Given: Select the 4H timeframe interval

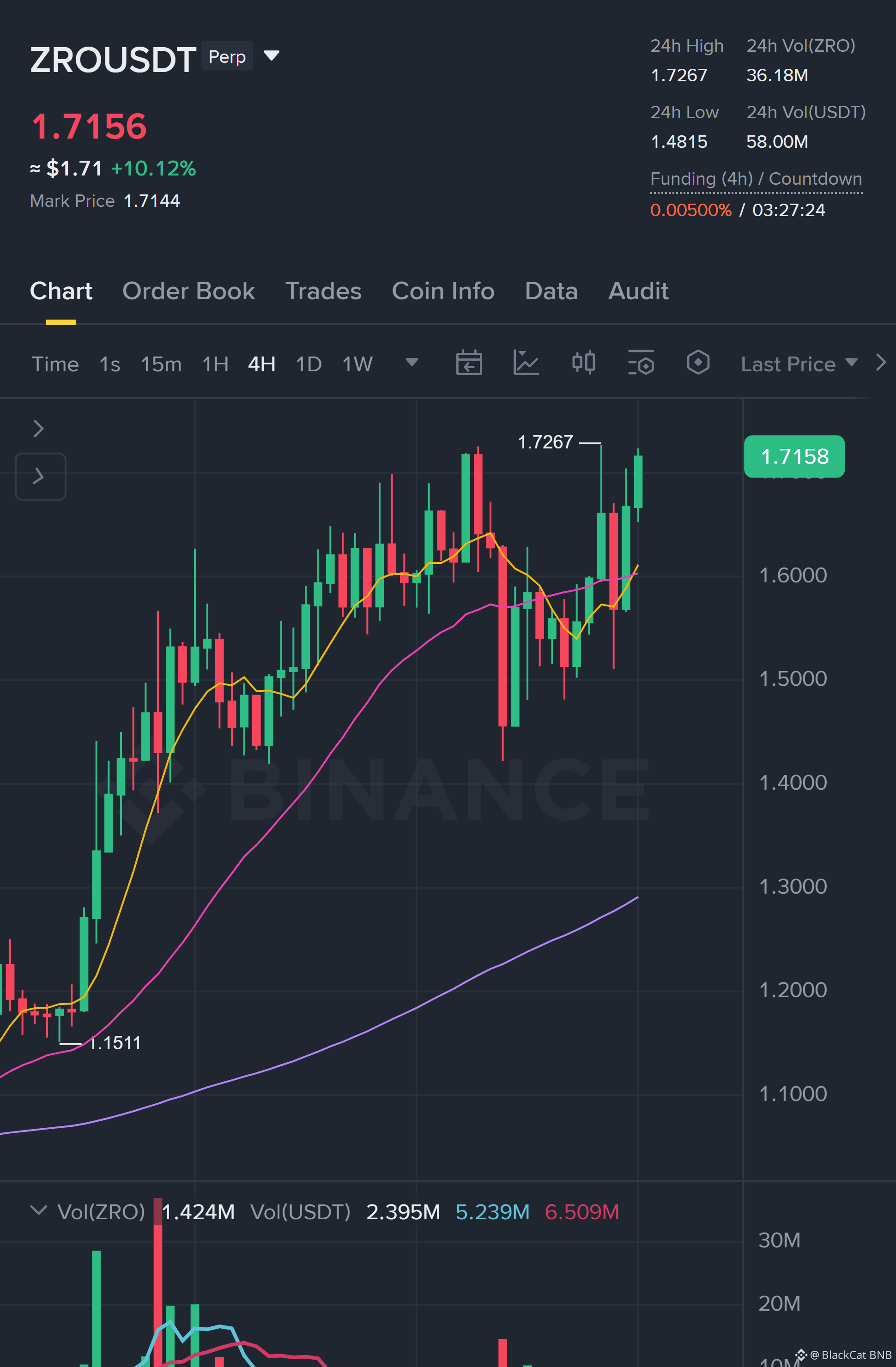Looking at the screenshot, I should (x=261, y=364).
